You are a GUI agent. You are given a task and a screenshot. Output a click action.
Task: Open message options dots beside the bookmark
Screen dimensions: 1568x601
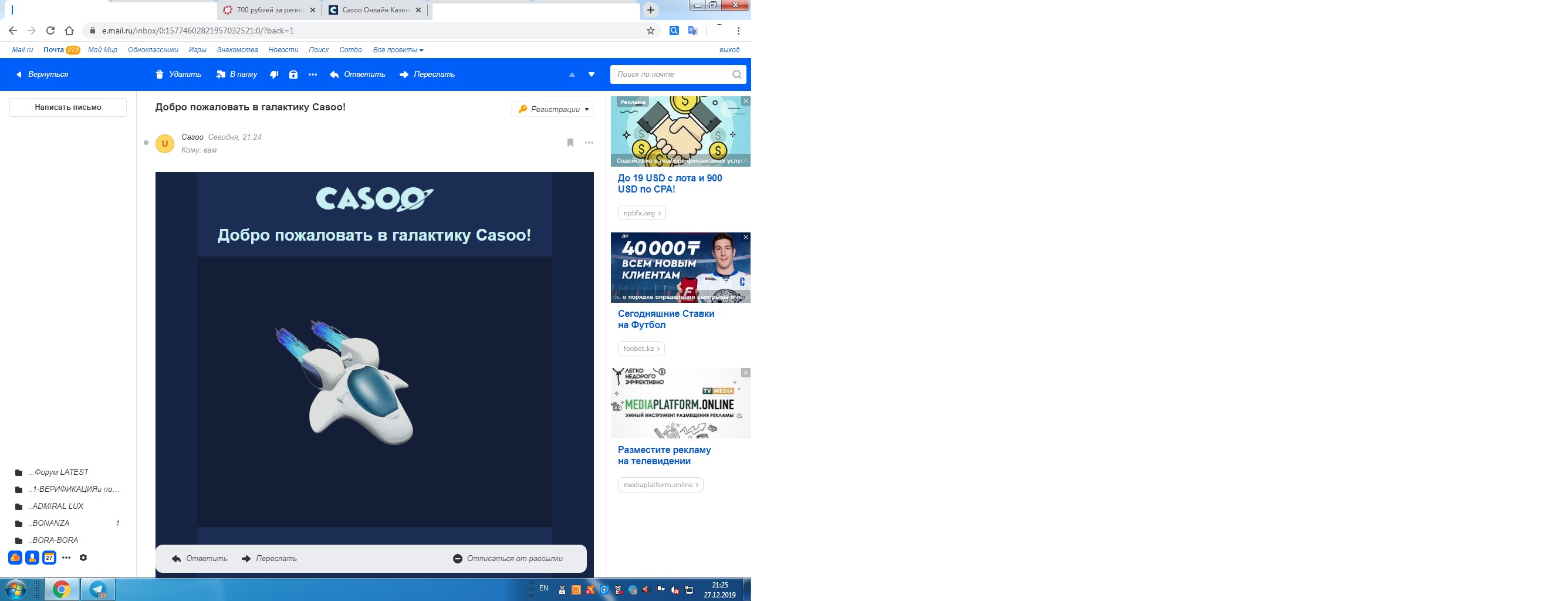[x=589, y=143]
